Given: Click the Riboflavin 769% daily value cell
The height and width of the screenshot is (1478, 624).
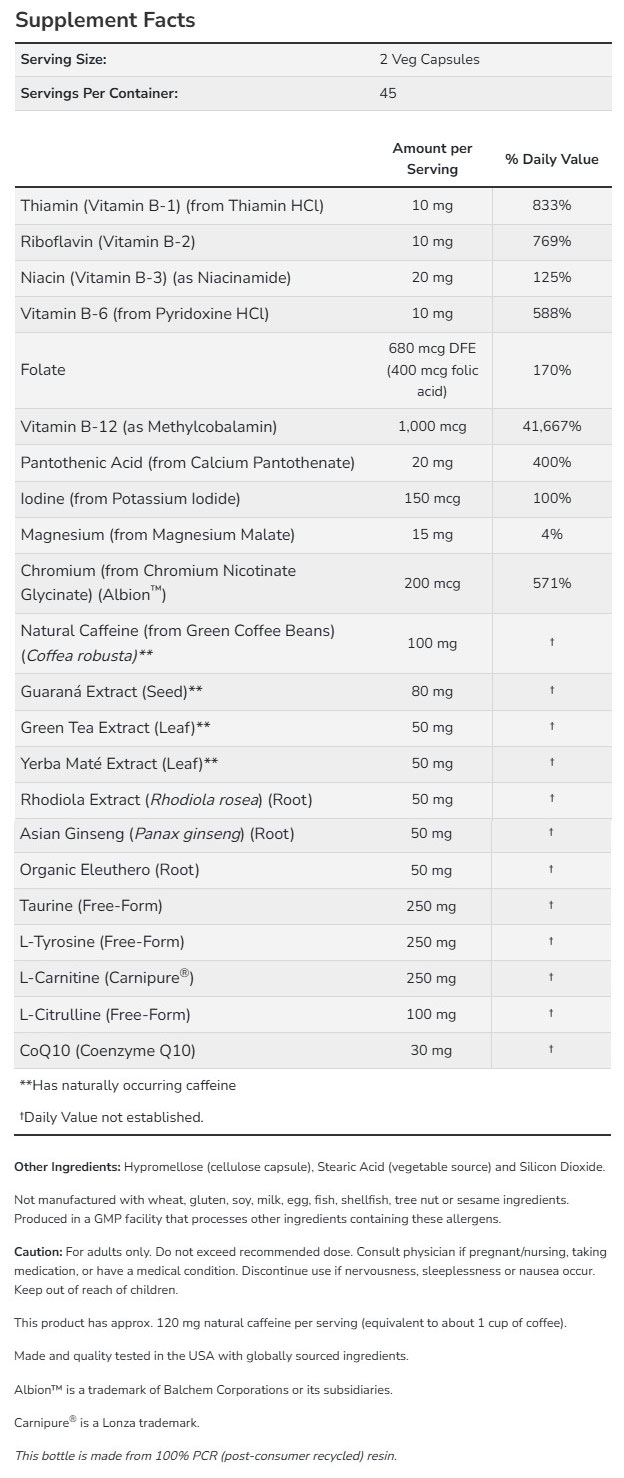Looking at the screenshot, I should pos(551,242).
